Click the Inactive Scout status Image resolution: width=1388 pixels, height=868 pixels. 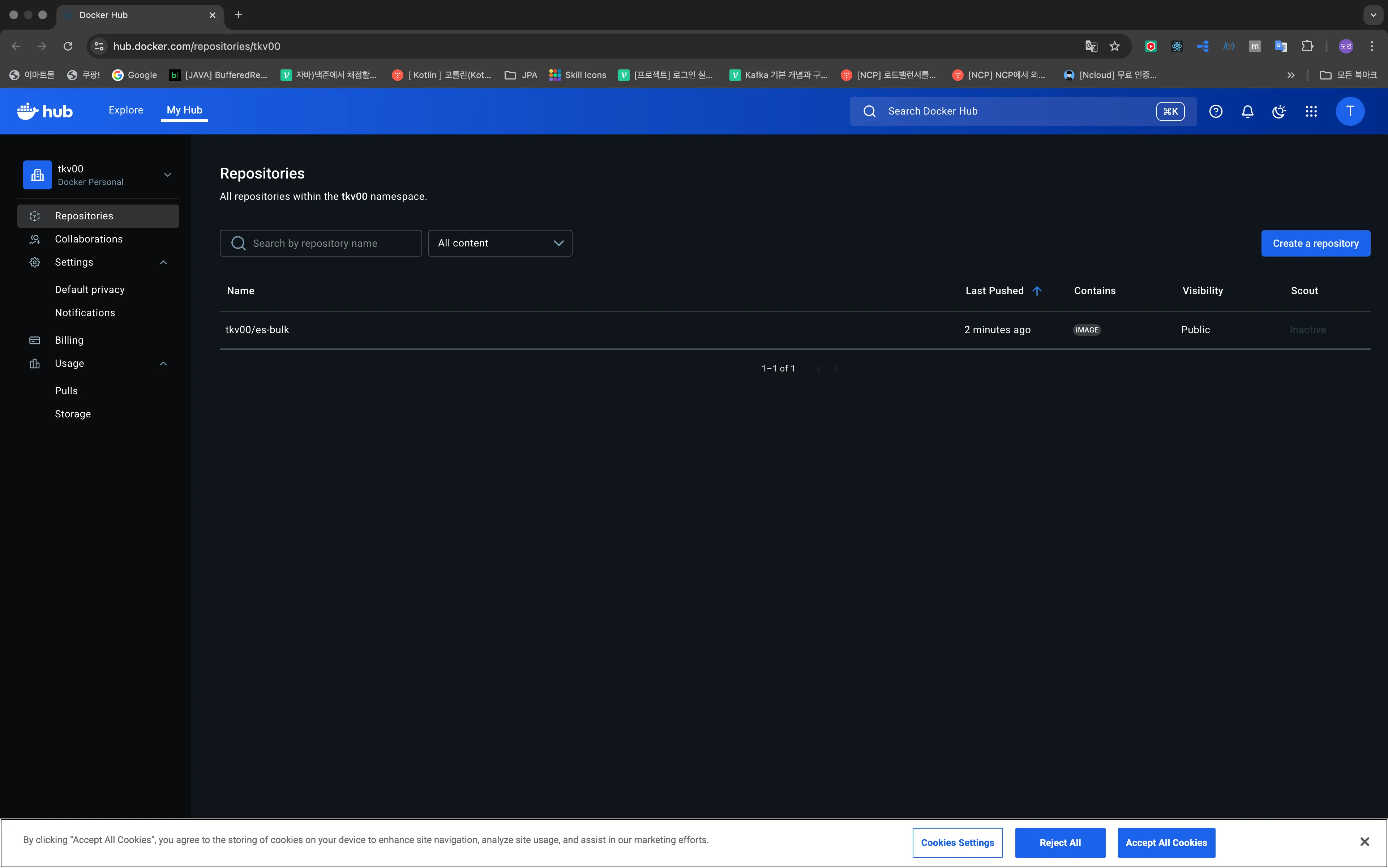(1308, 330)
